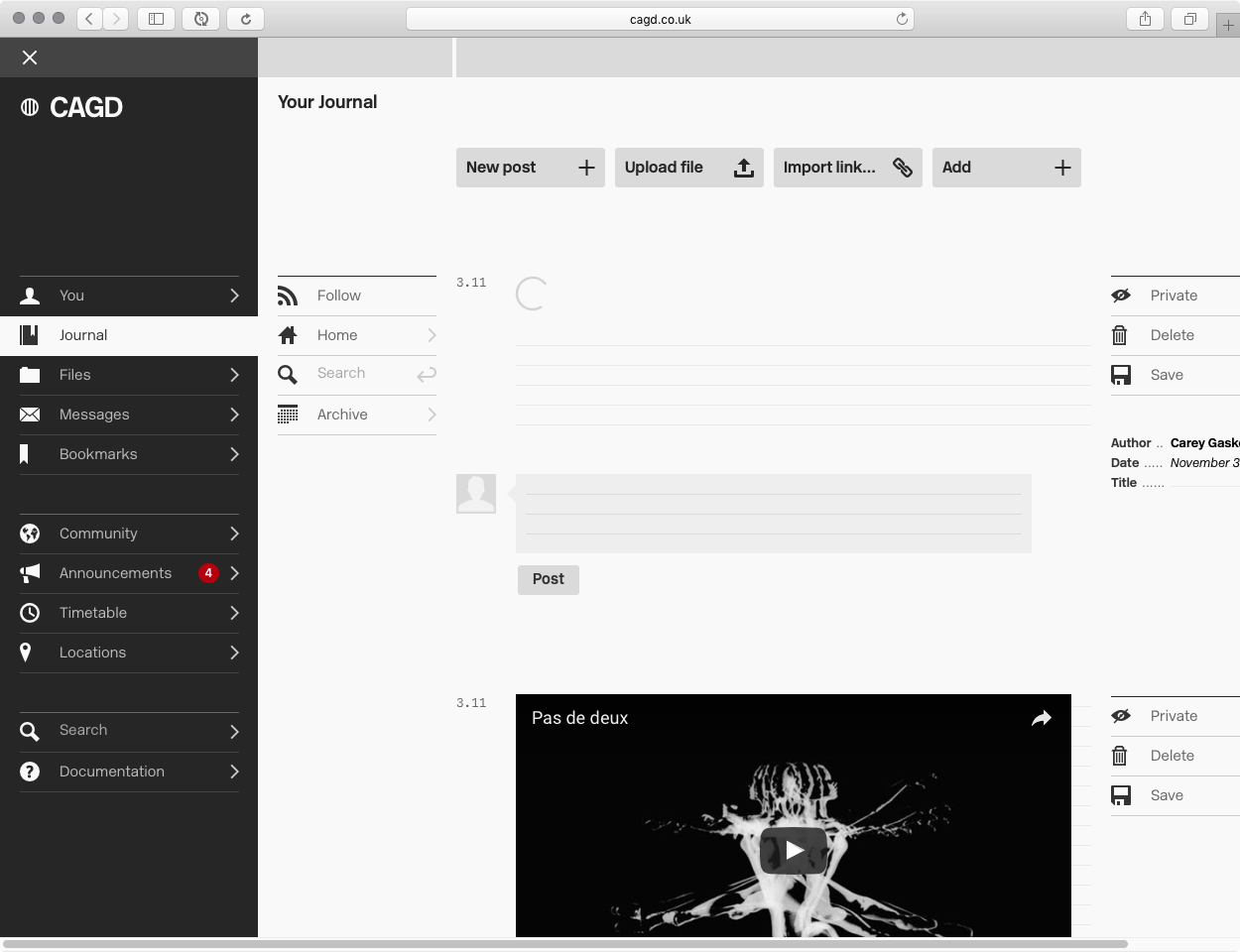The image size is (1240, 952).
Task: Toggle Private on the video post
Action: point(1176,716)
